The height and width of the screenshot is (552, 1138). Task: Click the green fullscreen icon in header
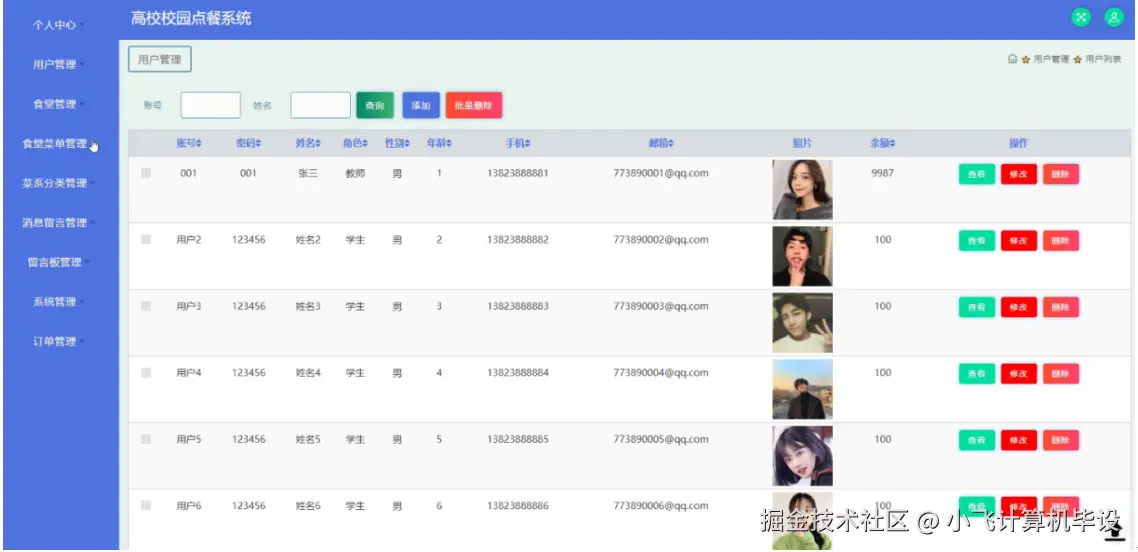click(x=1081, y=18)
